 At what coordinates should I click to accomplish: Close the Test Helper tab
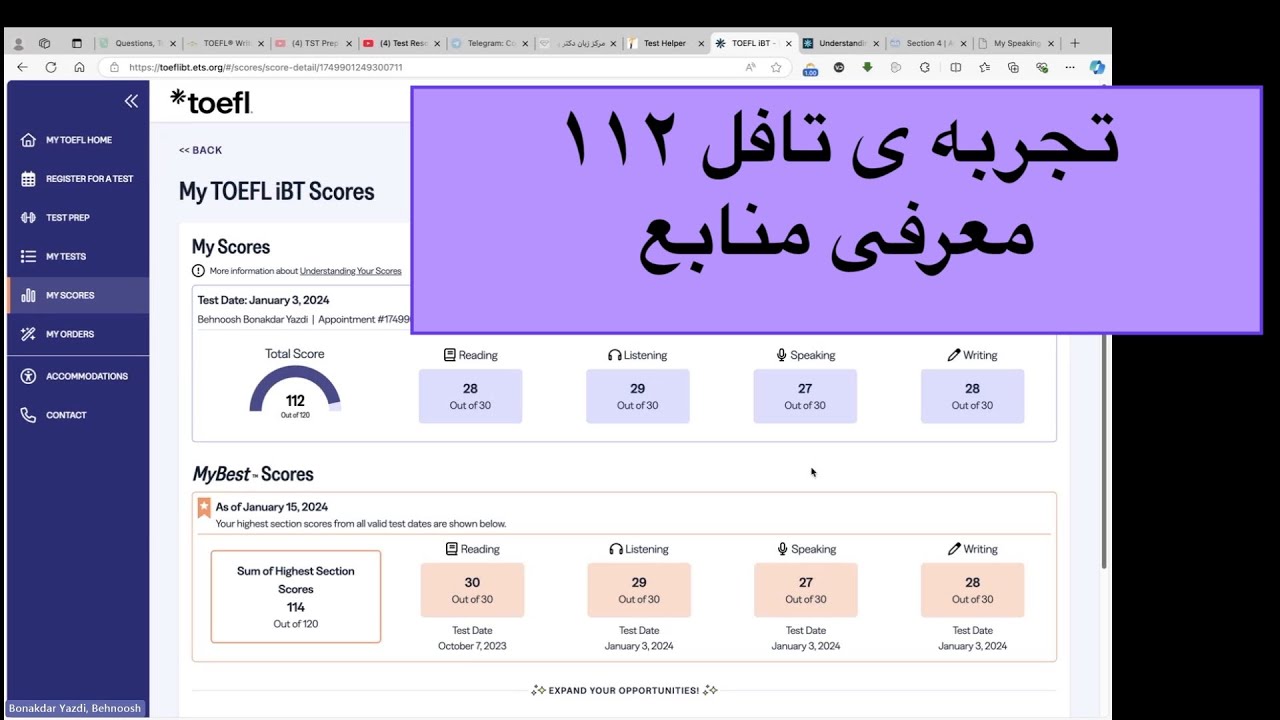pyautogui.click(x=701, y=43)
